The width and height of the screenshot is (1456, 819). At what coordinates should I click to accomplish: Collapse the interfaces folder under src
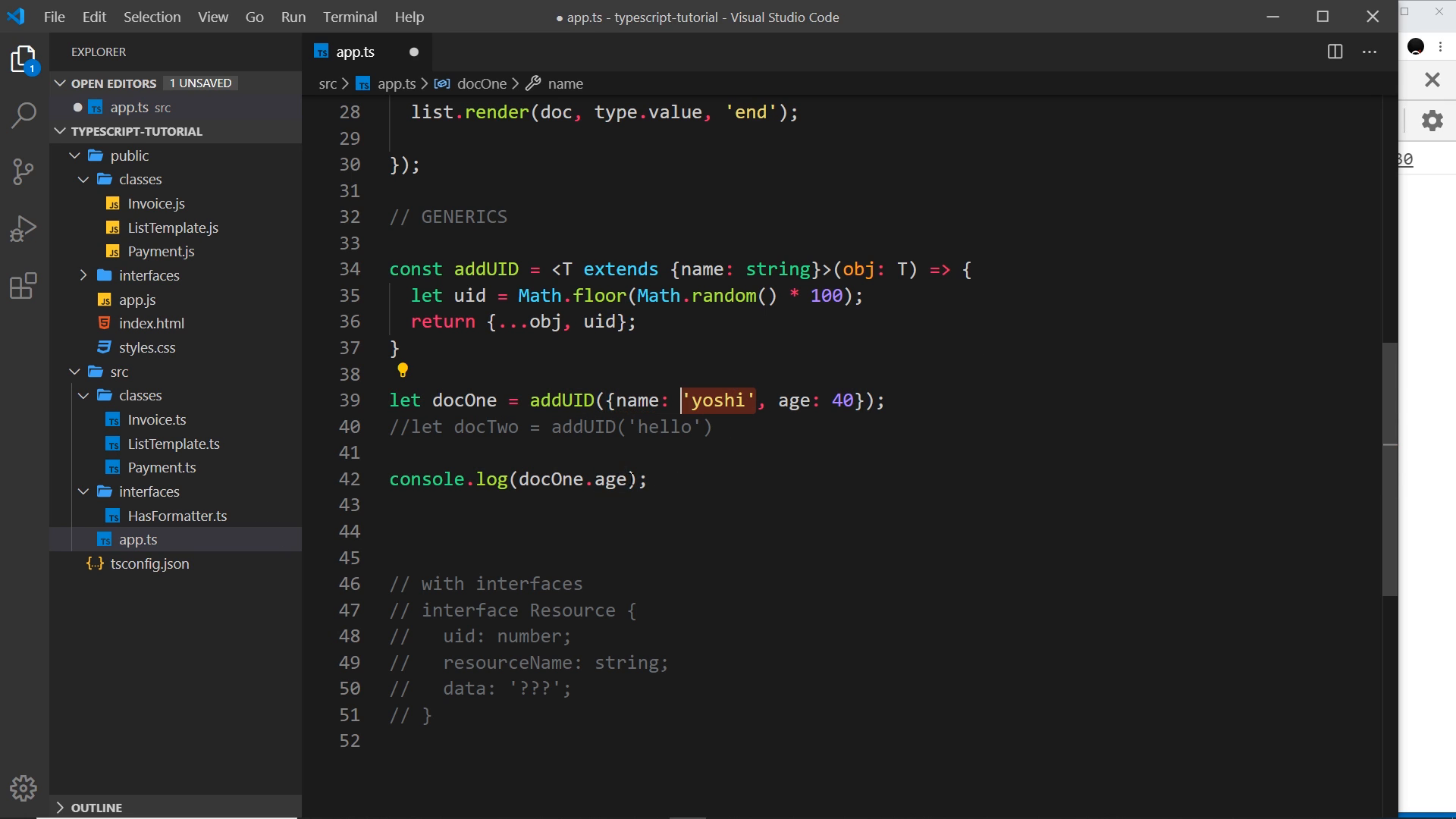click(x=83, y=491)
